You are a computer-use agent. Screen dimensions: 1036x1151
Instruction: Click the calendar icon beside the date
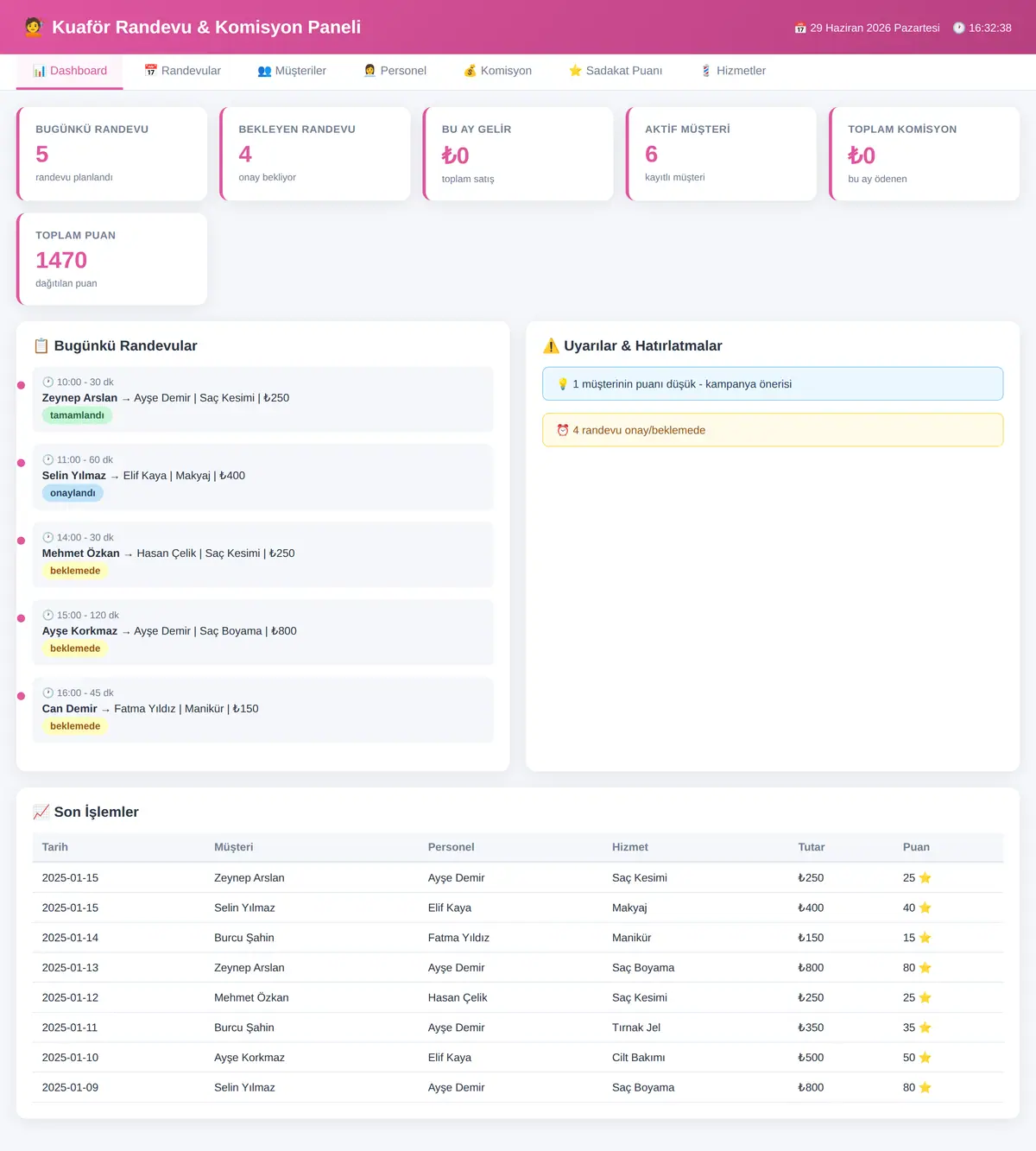pyautogui.click(x=800, y=28)
